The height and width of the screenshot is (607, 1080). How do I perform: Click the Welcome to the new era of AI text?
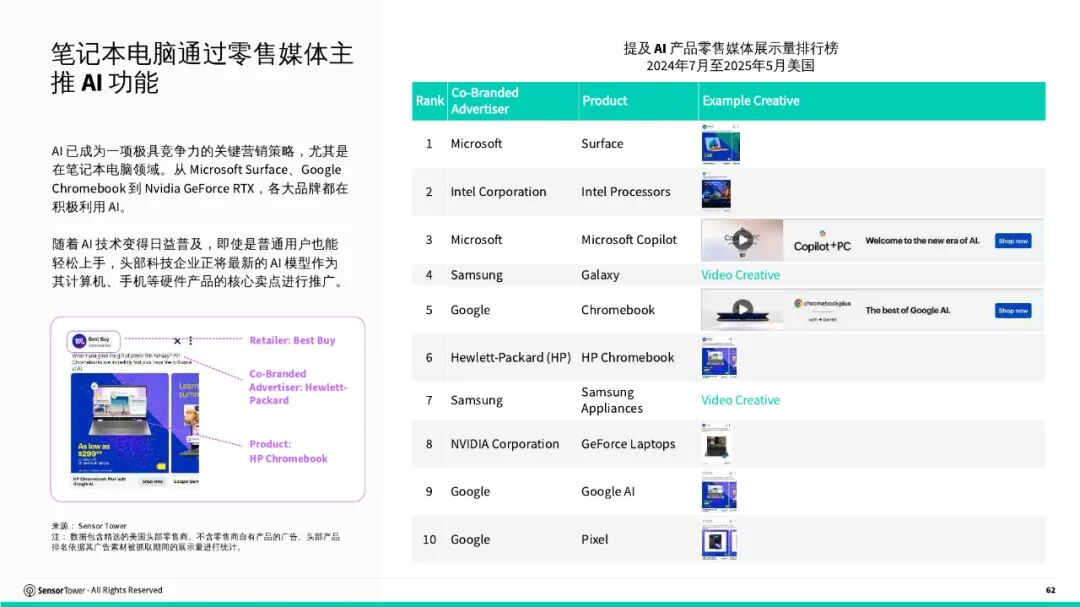click(922, 240)
